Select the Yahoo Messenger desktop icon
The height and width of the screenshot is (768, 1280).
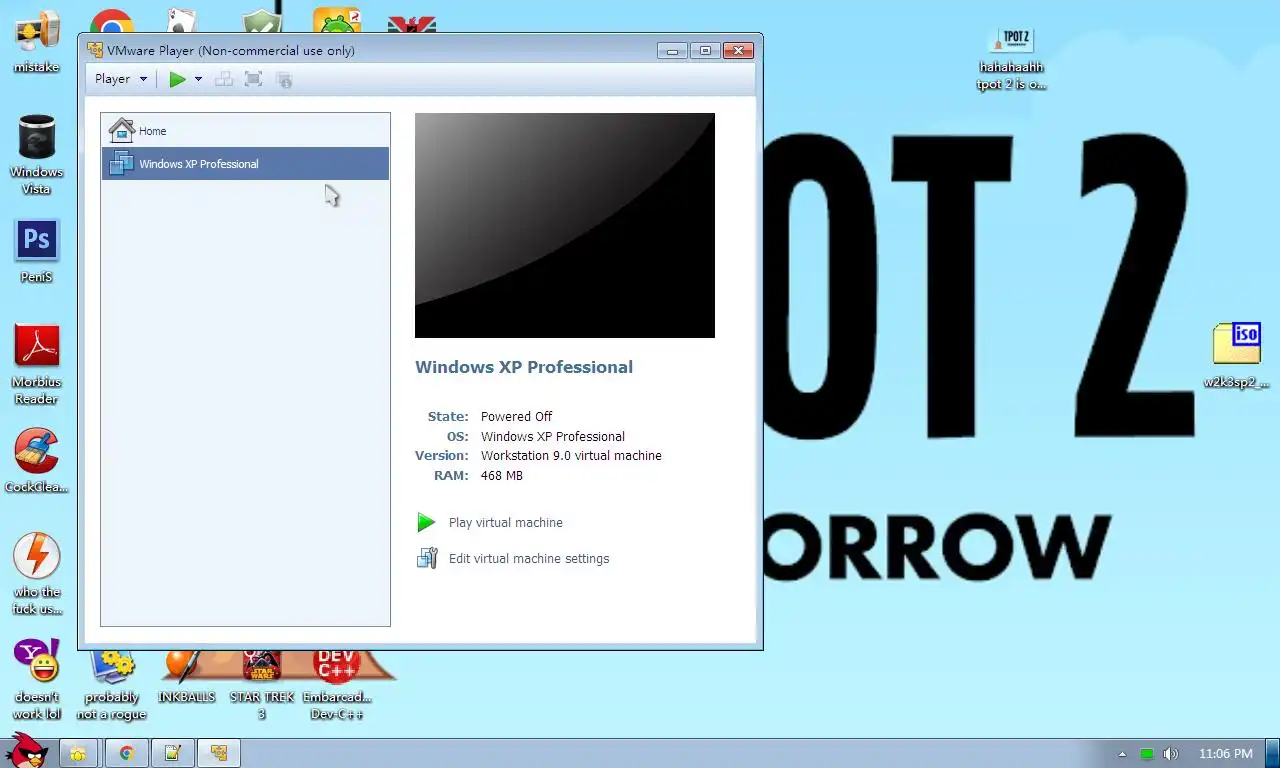point(36,678)
